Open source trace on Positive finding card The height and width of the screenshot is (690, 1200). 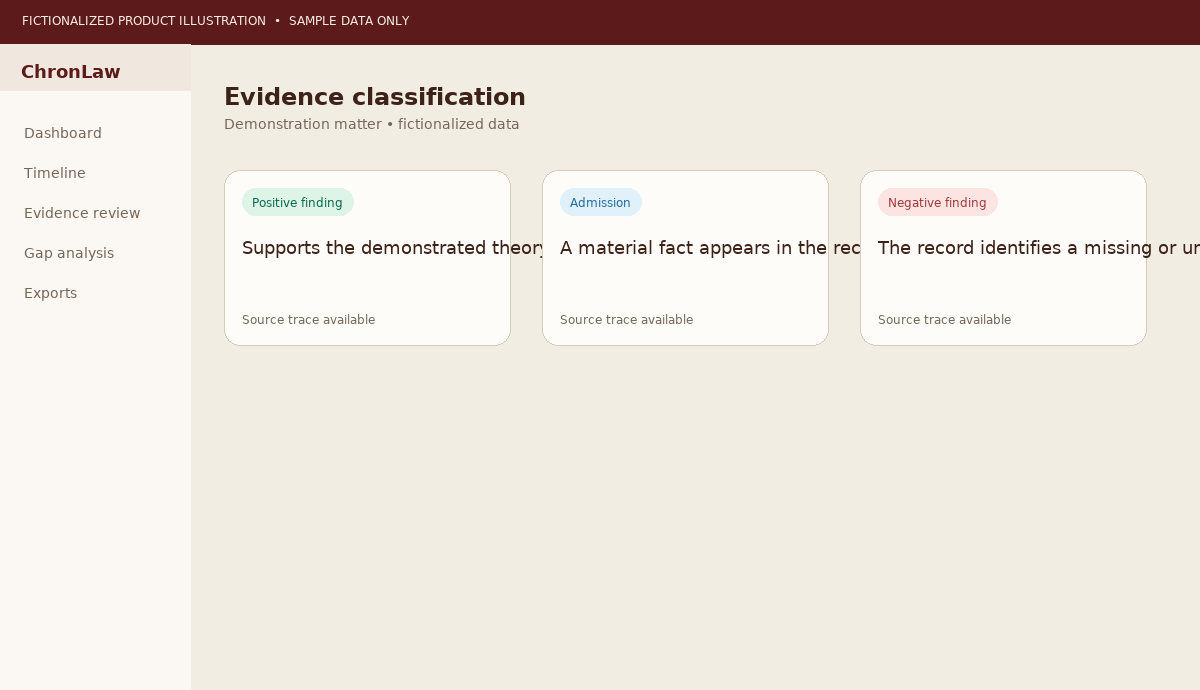coord(309,320)
